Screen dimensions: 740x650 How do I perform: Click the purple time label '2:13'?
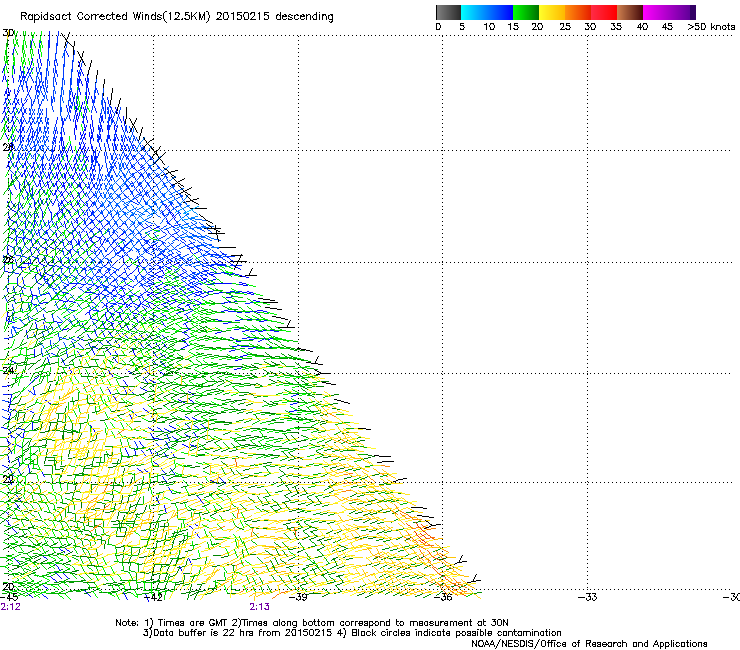tap(260, 607)
